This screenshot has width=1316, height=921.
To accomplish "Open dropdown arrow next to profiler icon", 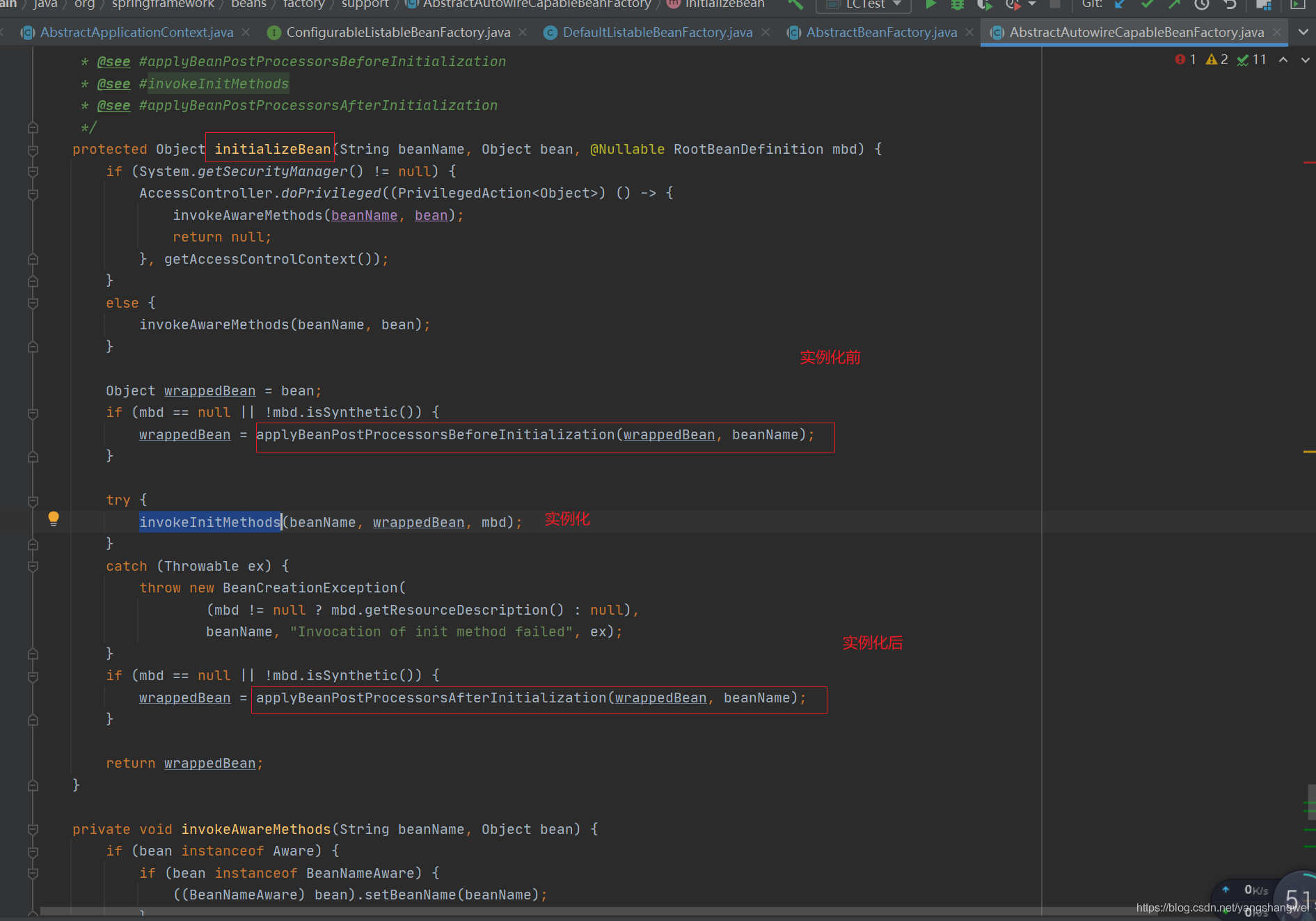I will 1032,4.
